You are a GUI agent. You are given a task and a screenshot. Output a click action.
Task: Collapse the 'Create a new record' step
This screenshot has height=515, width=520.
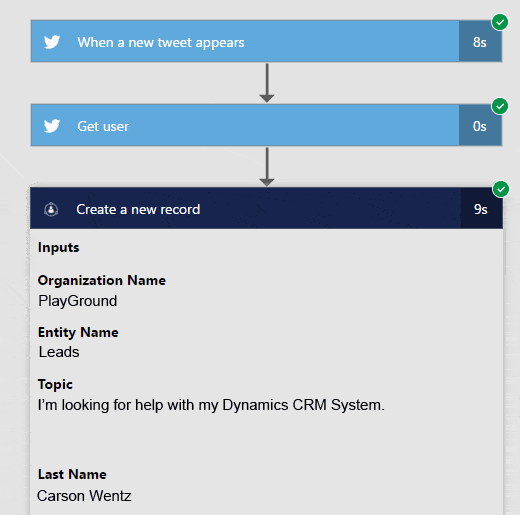coord(246,208)
